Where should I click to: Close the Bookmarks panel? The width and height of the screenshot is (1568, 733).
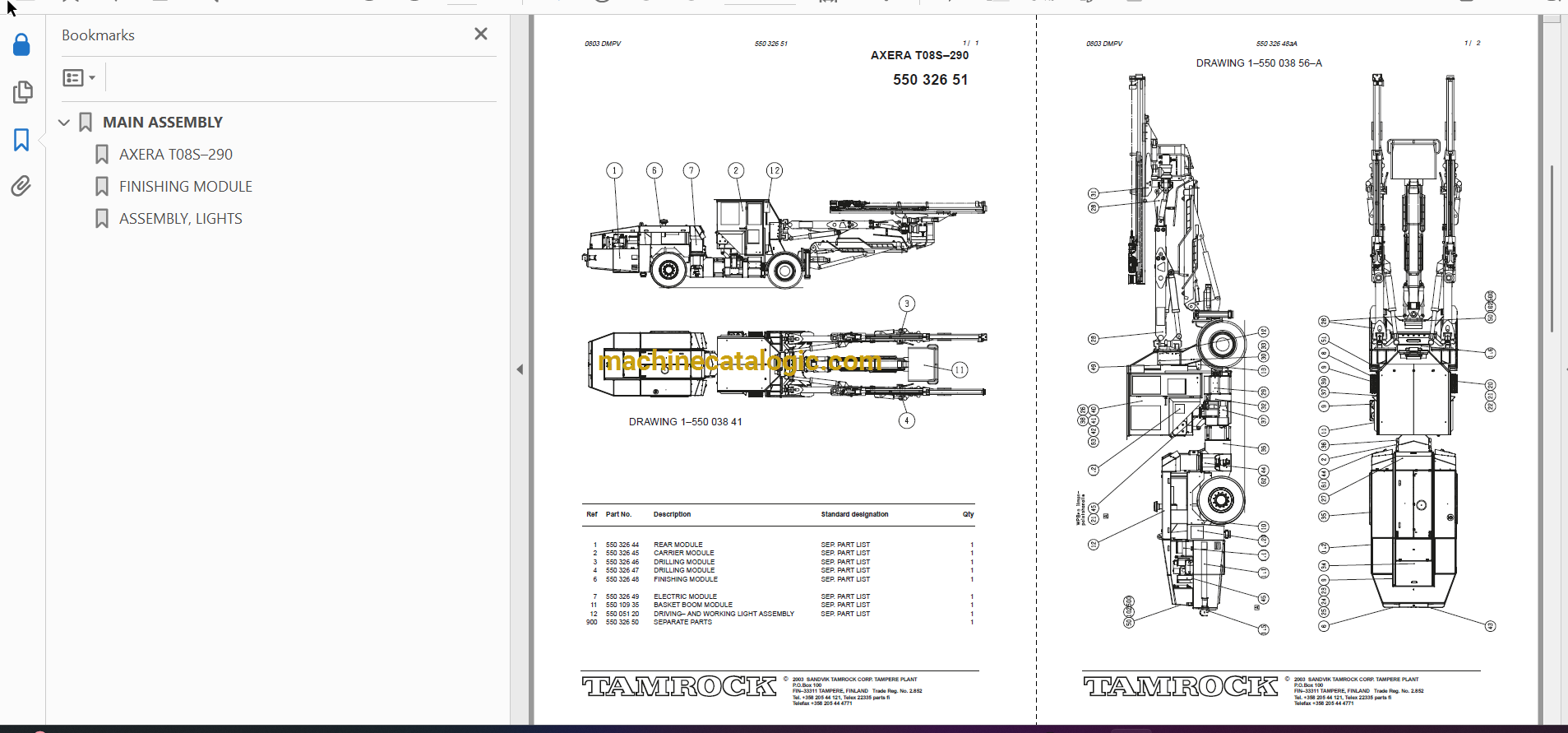(481, 34)
